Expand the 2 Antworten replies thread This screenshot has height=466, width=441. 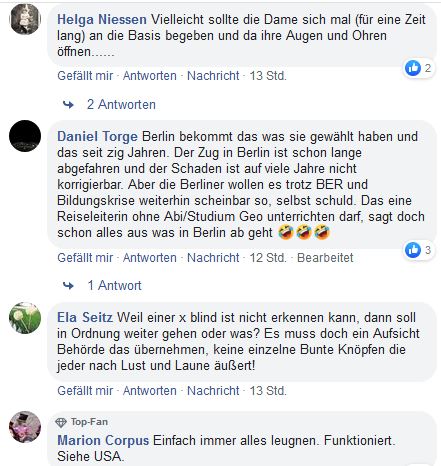[121, 104]
